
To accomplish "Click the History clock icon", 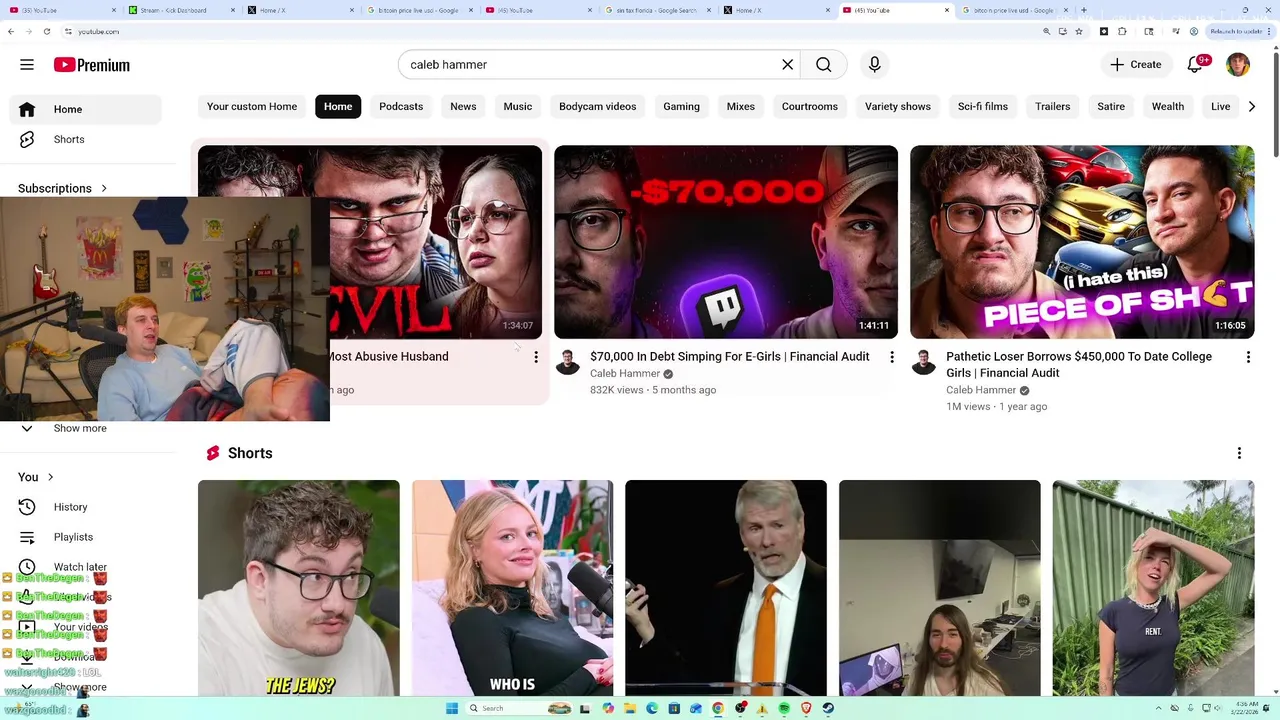I will coord(27,507).
